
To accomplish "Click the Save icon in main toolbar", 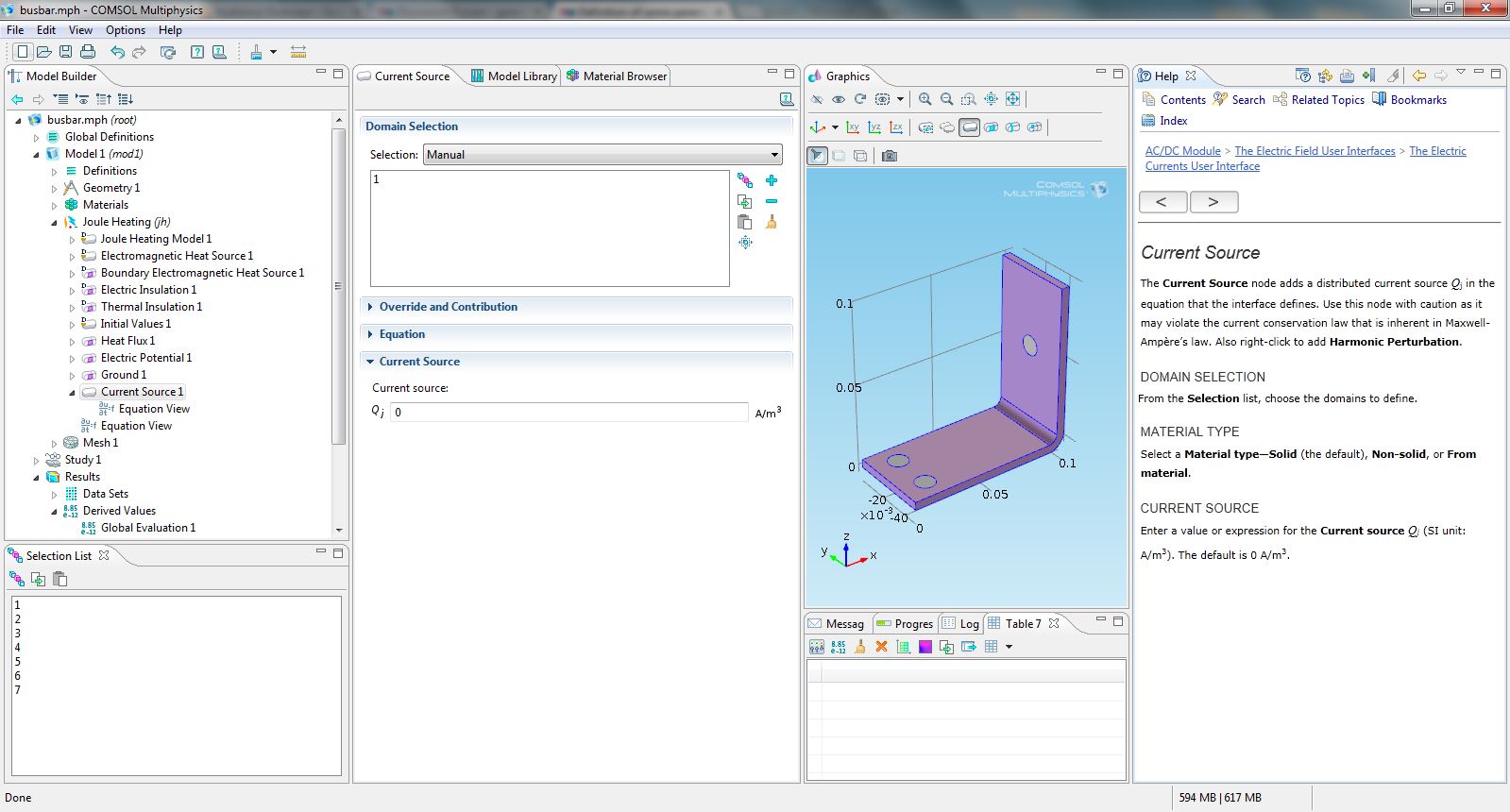I will click(x=65, y=52).
